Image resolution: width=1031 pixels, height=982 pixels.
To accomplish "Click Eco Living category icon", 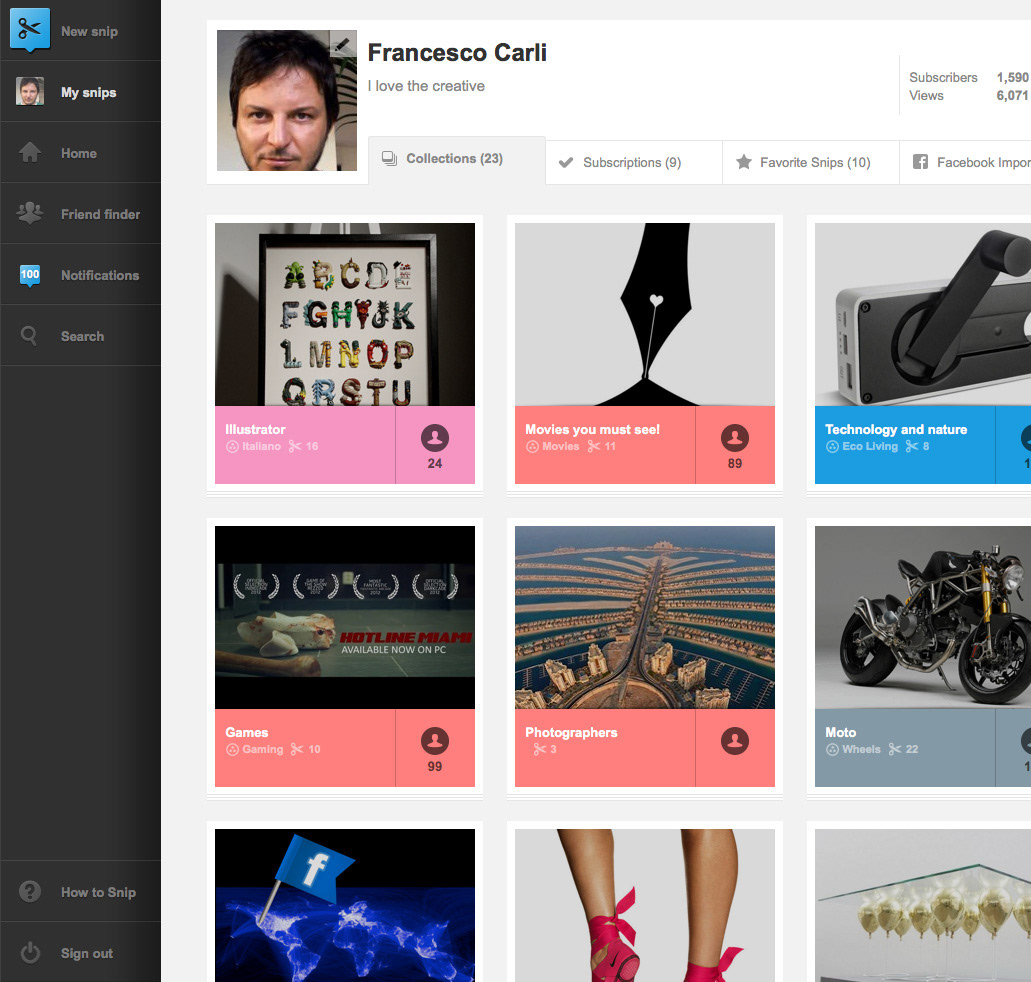I will click(832, 447).
